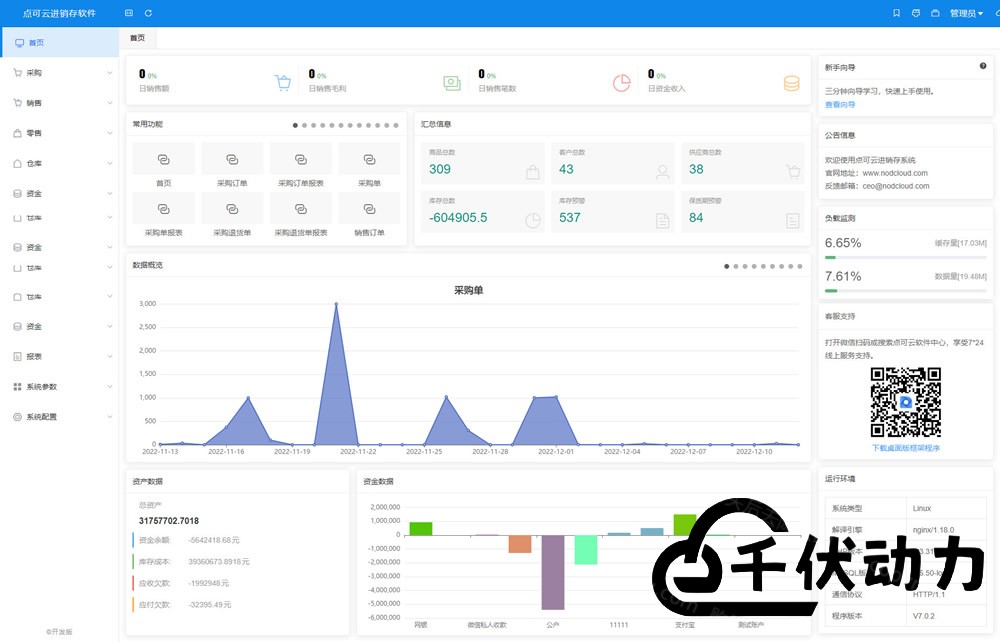Open the 采购订单 shortcut icon
The height and width of the screenshot is (642, 1000).
(232, 159)
